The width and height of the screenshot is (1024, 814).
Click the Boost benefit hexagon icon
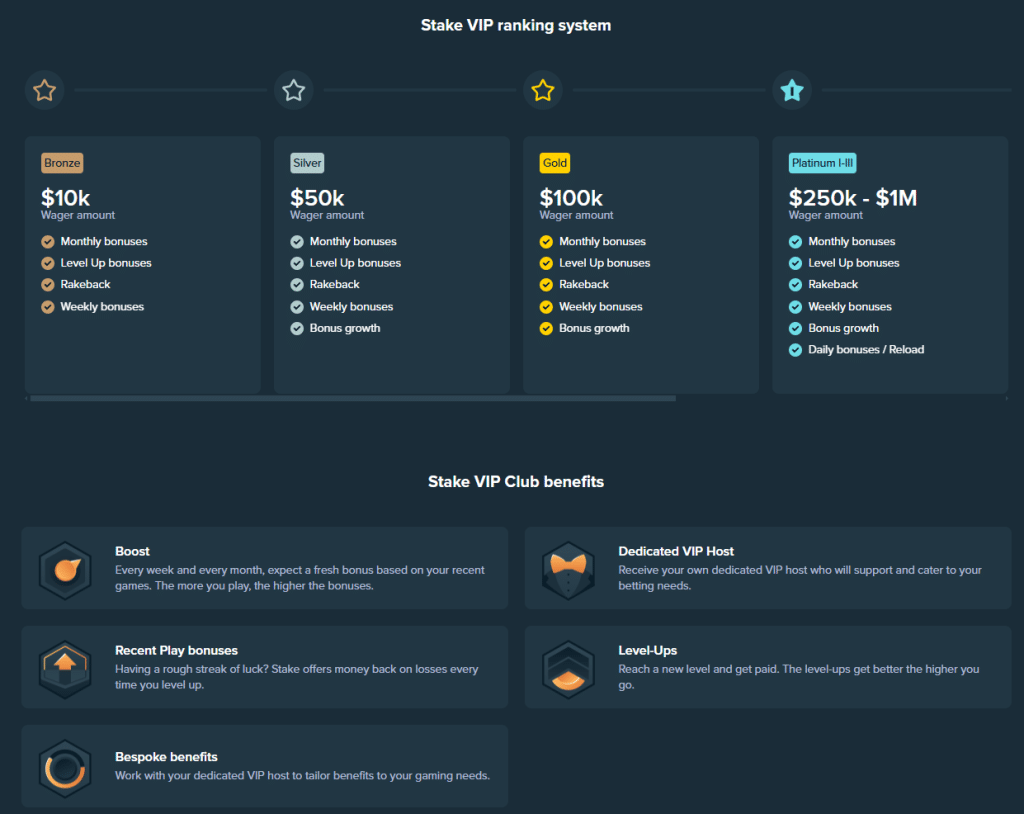pos(65,570)
